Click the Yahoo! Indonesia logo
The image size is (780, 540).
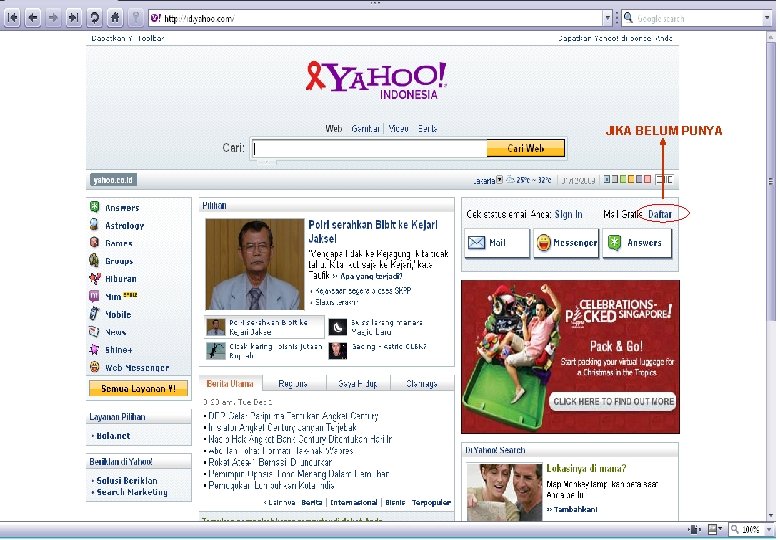[377, 81]
